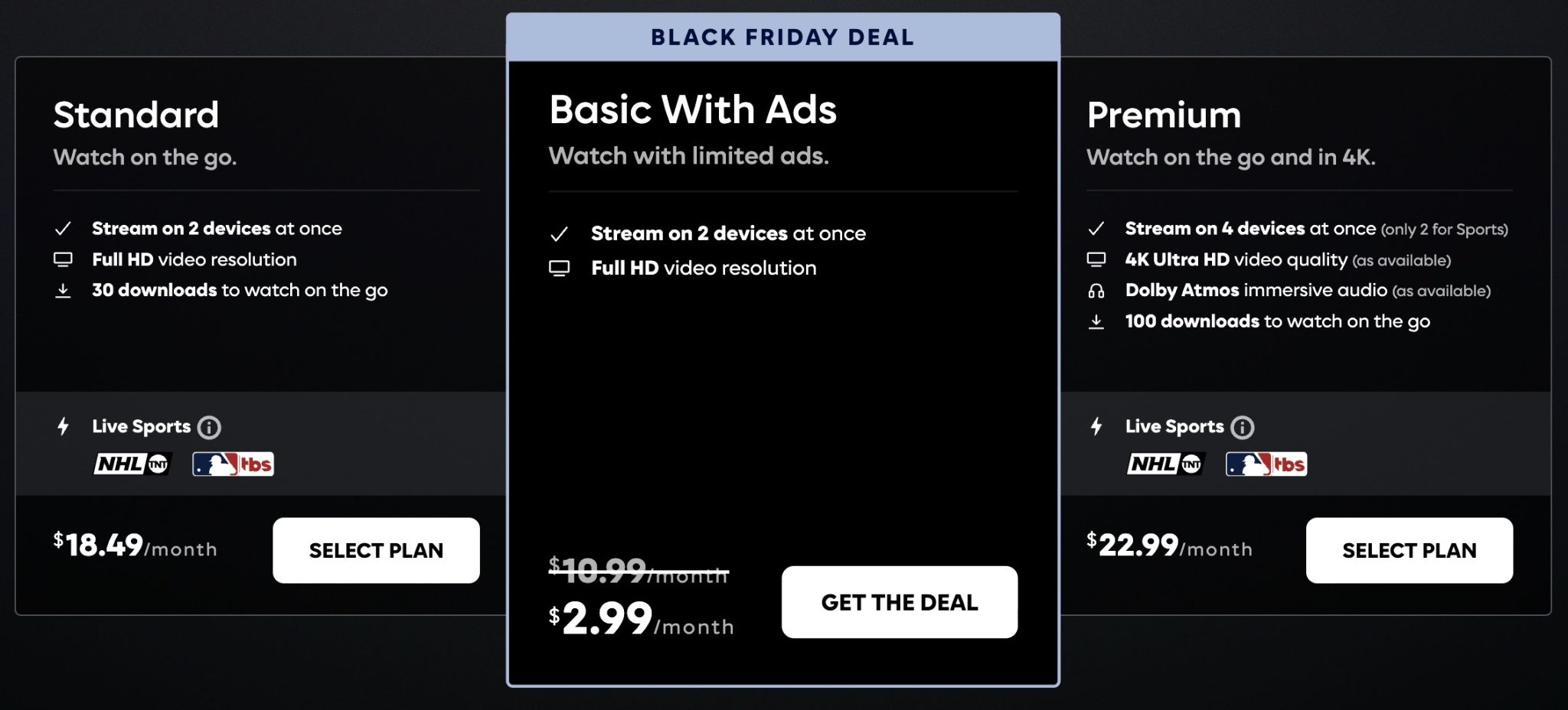Click Live Sports info icon in Premium plan
1568x710 pixels.
point(1242,427)
